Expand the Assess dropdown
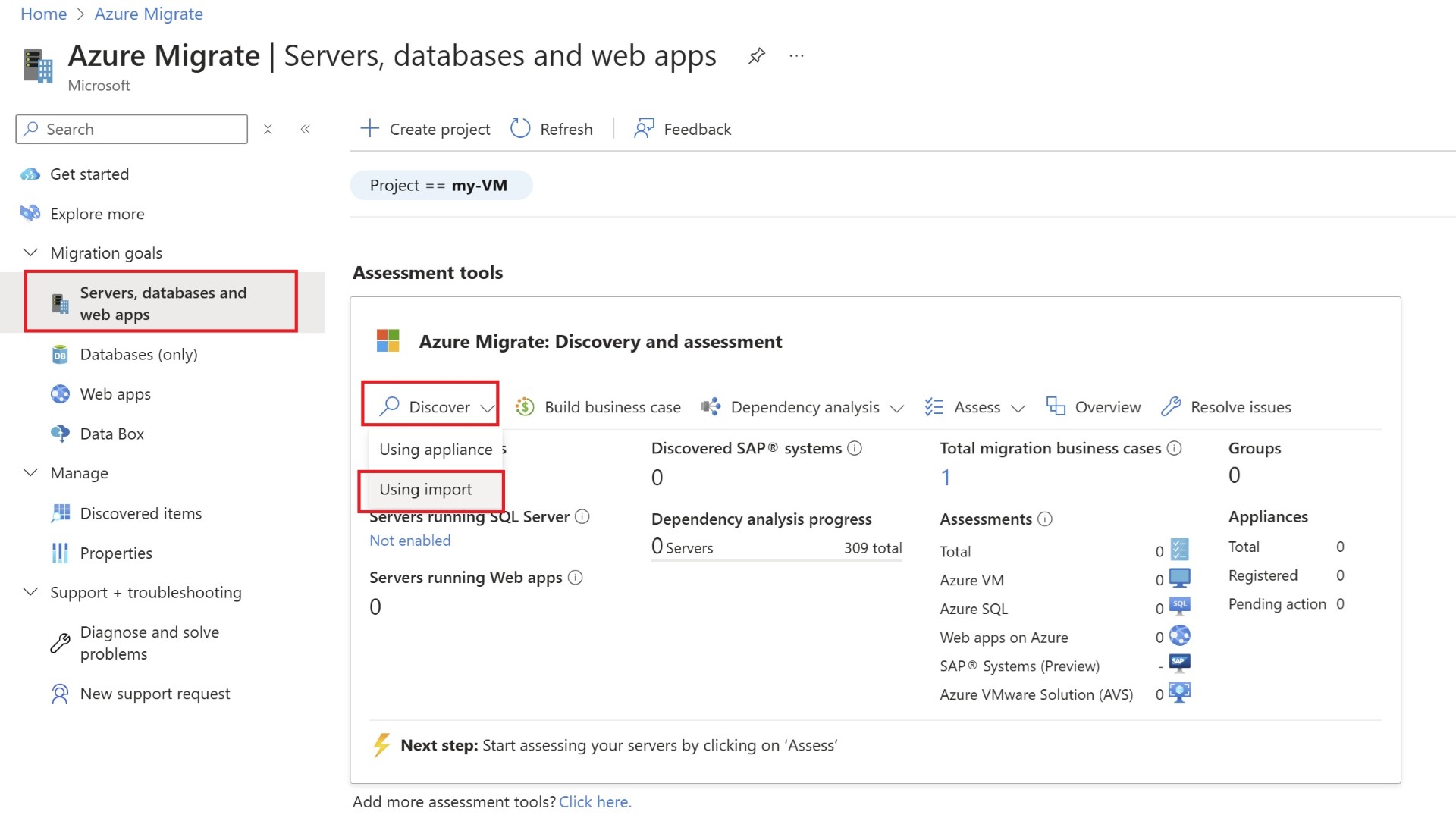Image resolution: width=1456 pixels, height=818 pixels. [x=1018, y=408]
